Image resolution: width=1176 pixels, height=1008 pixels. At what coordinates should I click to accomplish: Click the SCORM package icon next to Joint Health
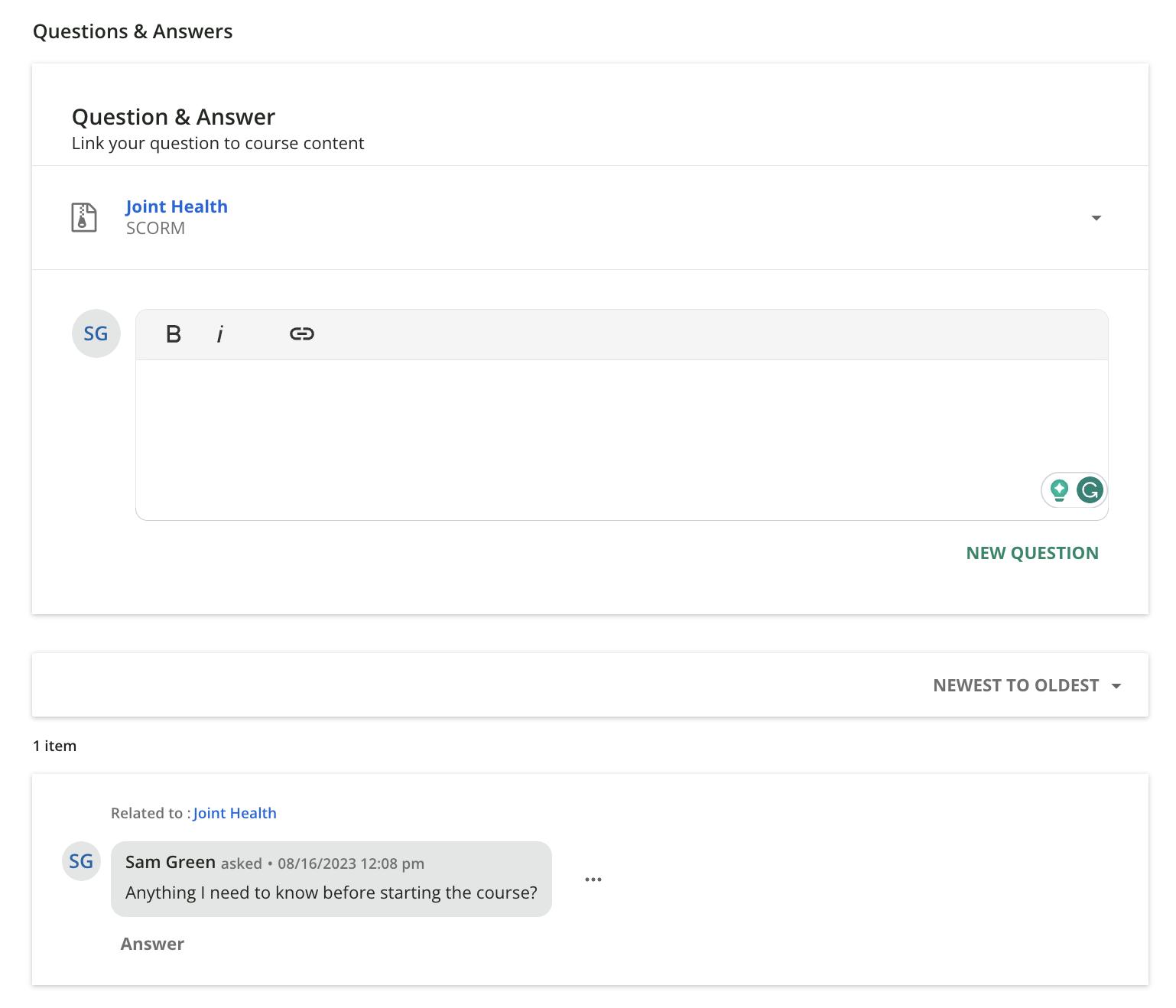[83, 217]
